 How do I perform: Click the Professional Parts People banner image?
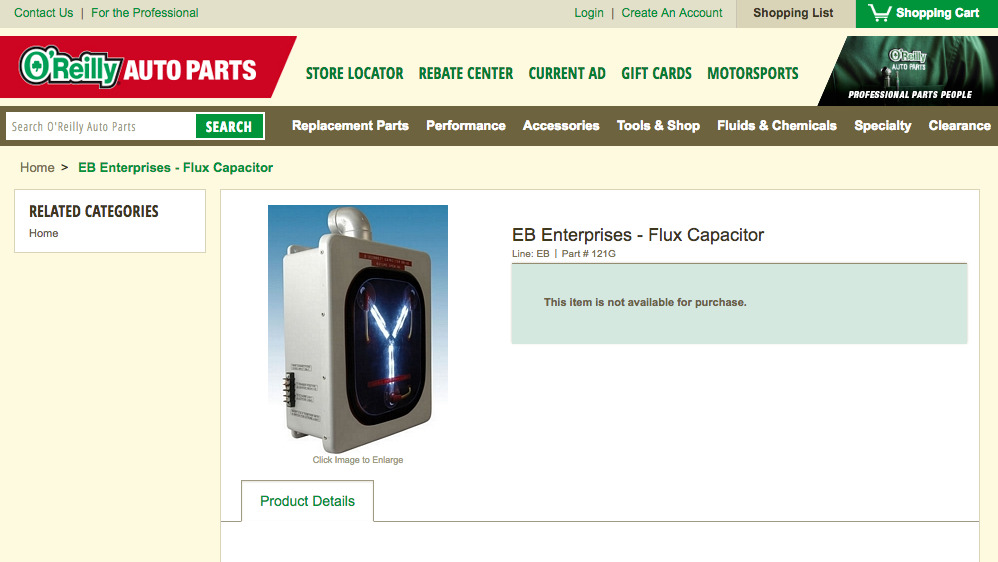coord(908,71)
